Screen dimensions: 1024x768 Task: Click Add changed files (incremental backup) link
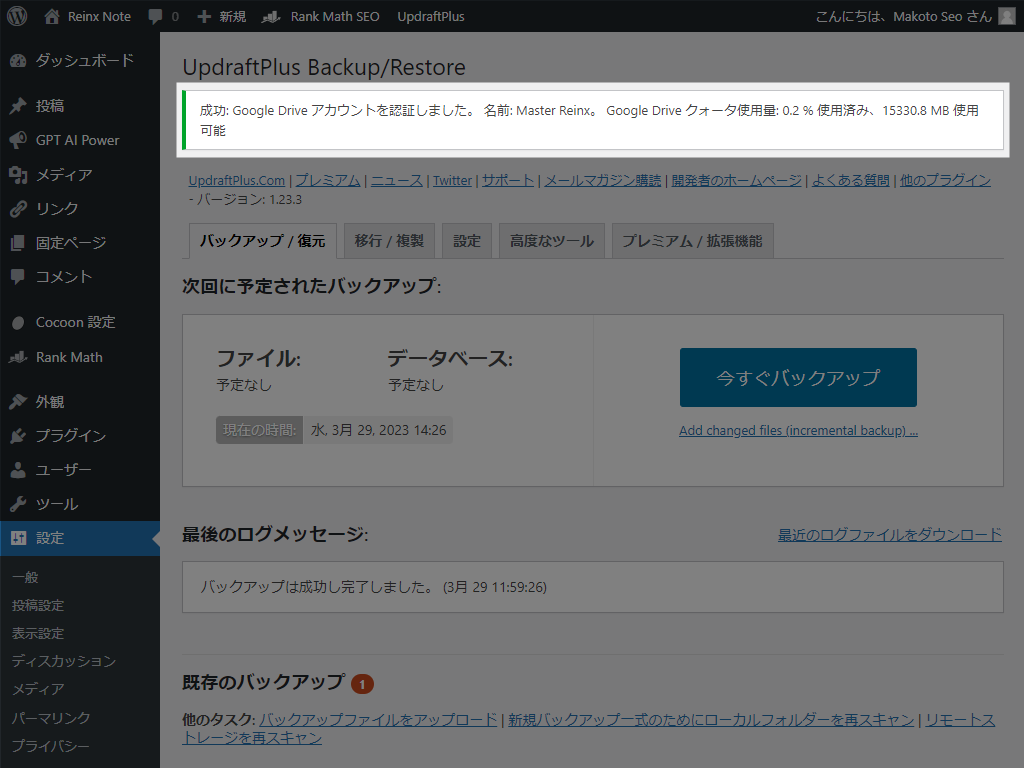[798, 430]
